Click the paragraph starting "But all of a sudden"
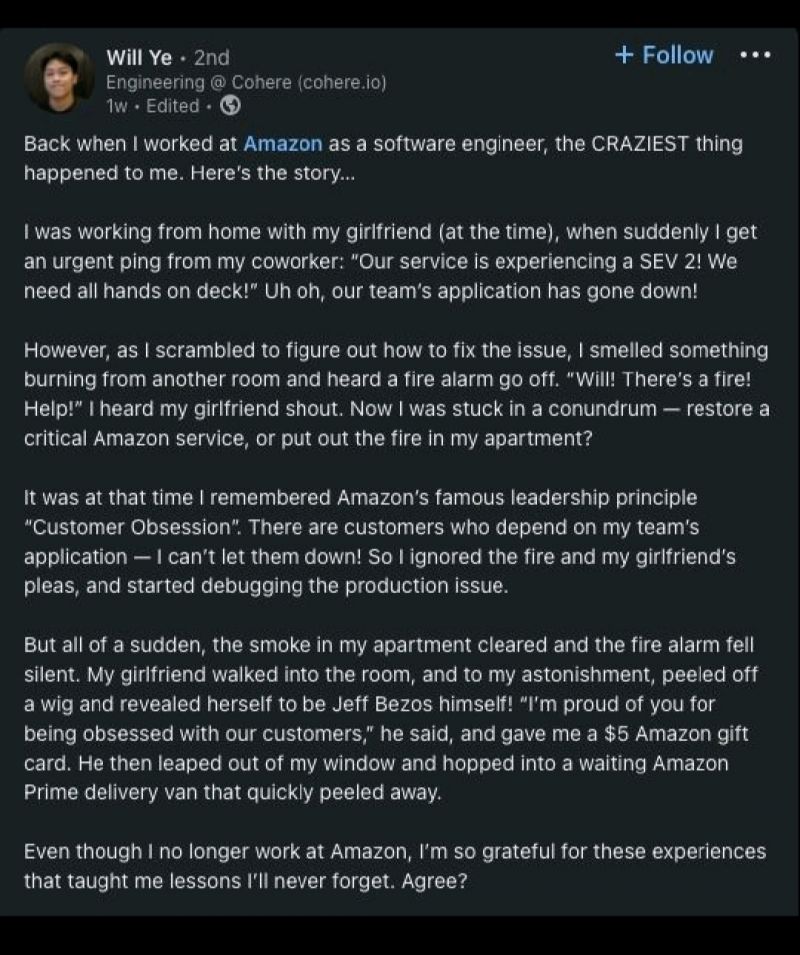This screenshot has height=955, width=800. [x=390, y=719]
